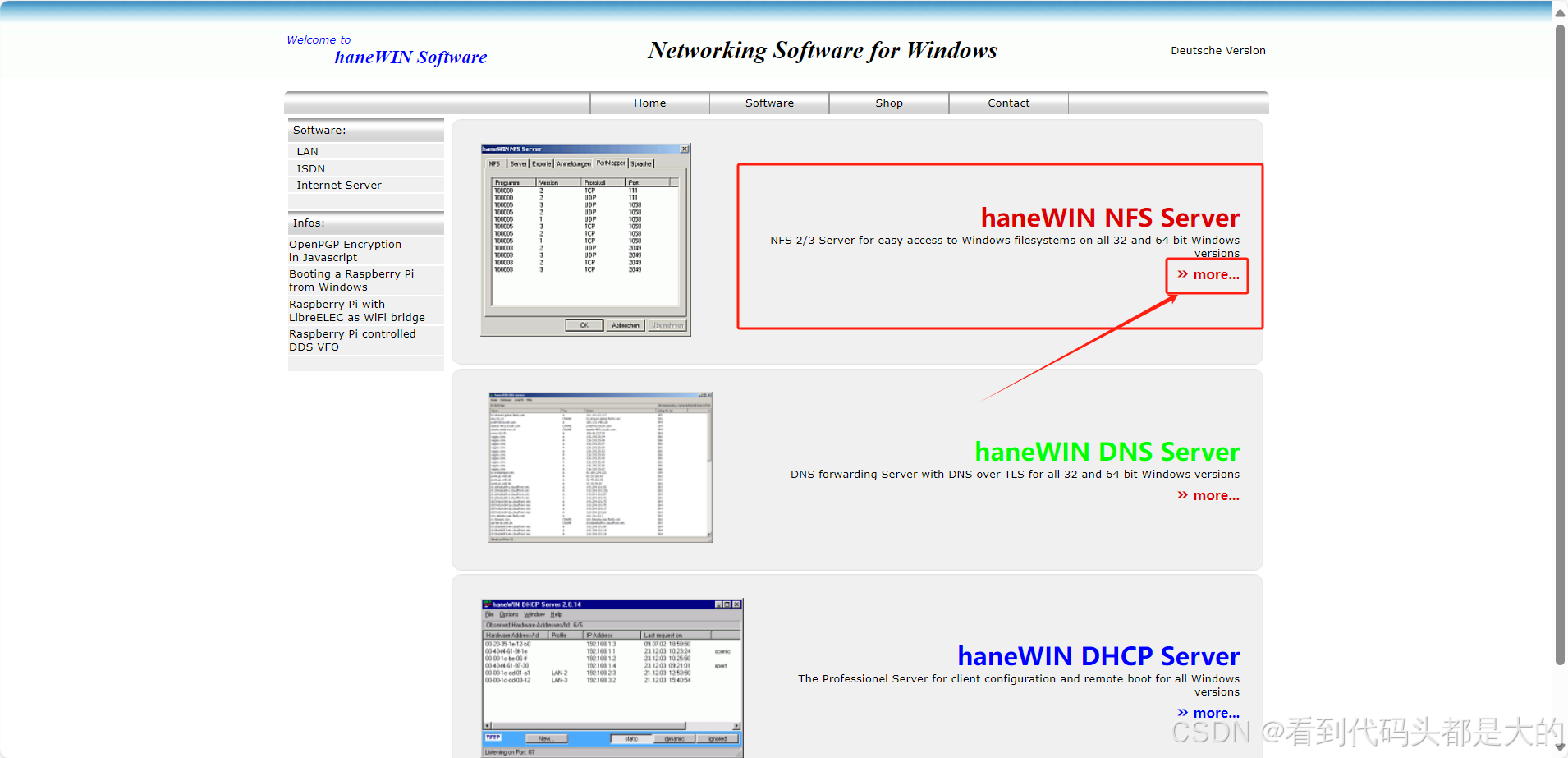Open the Options menu in the DHCP Server window

point(509,614)
